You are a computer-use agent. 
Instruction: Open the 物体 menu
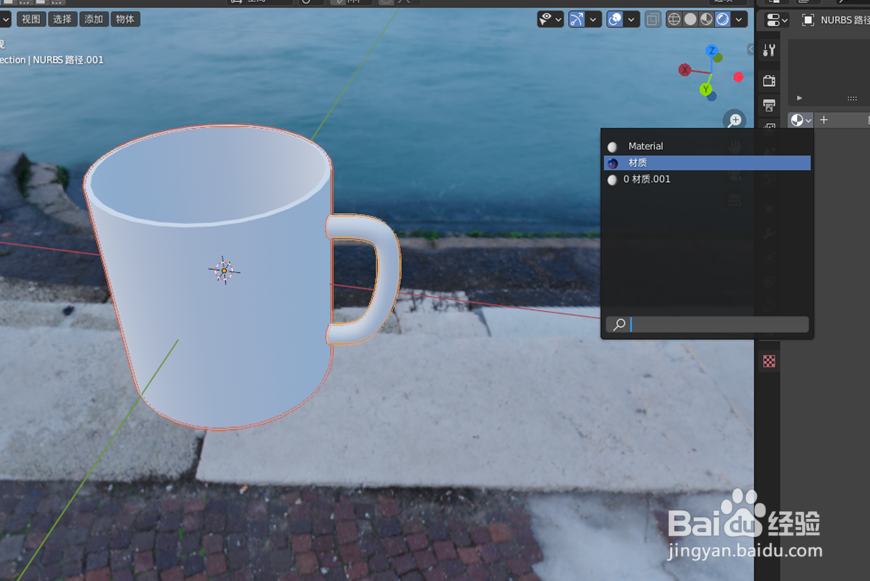(x=124, y=18)
